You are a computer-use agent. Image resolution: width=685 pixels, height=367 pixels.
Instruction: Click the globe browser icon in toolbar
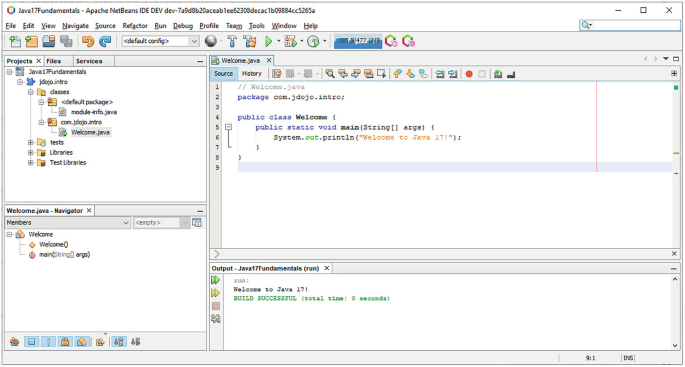(x=211, y=42)
